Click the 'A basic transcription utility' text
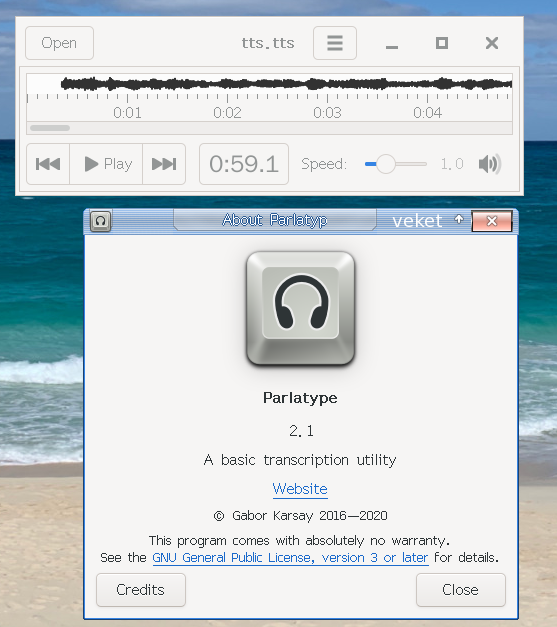 point(300,460)
